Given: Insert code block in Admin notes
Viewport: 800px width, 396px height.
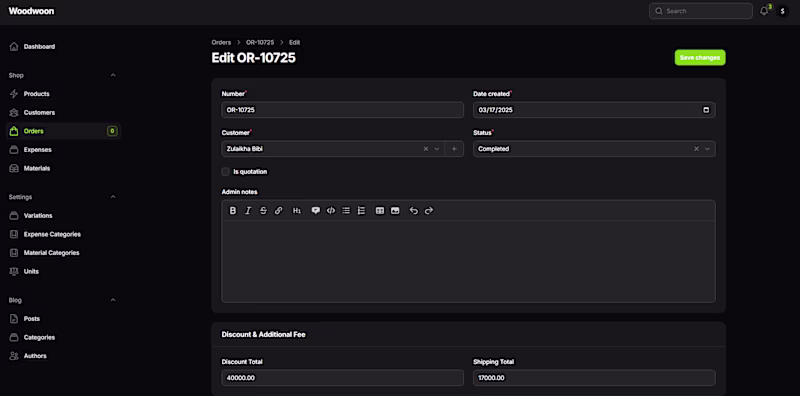Looking at the screenshot, I should (331, 211).
